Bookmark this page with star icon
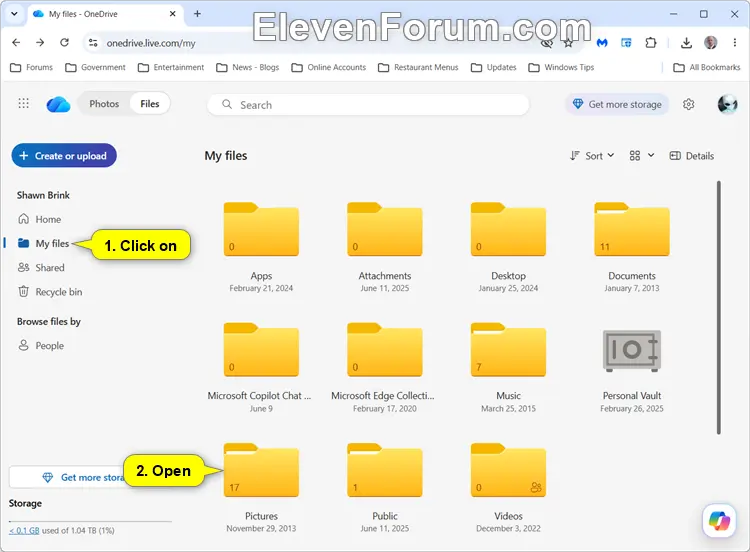This screenshot has width=750, height=552. tap(568, 43)
